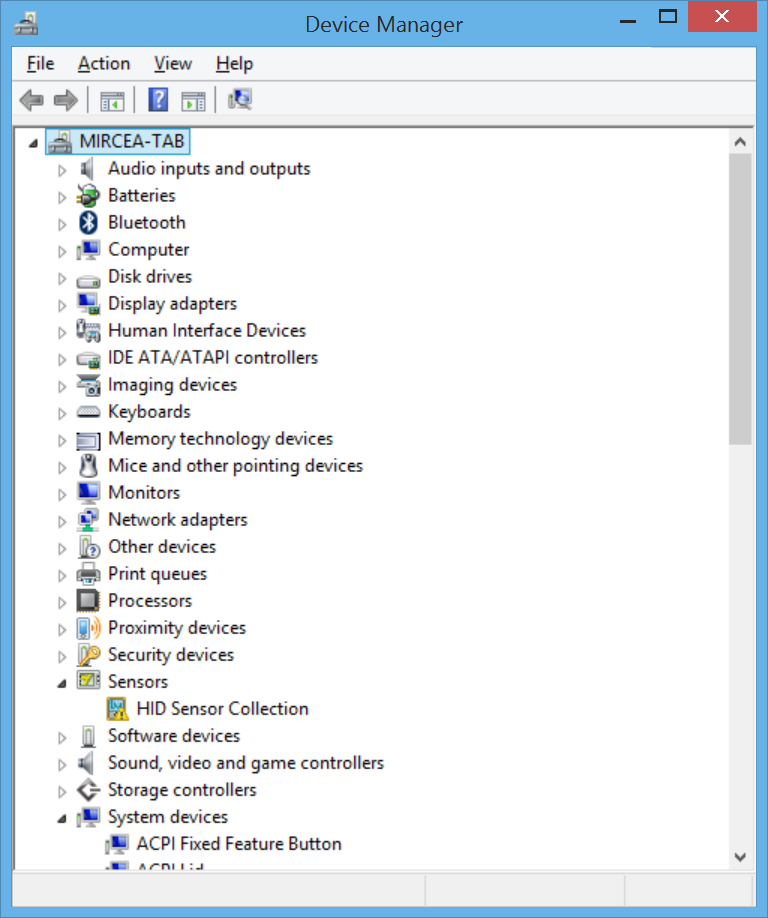Click the scrollbar down arrow
Image resolution: width=768 pixels, height=918 pixels.
[x=740, y=856]
